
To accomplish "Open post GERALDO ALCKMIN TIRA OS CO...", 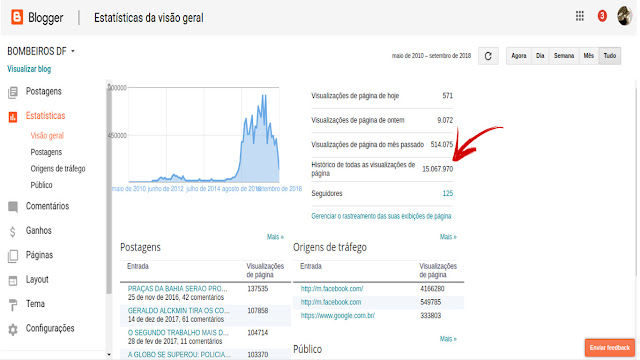I will click(178, 311).
